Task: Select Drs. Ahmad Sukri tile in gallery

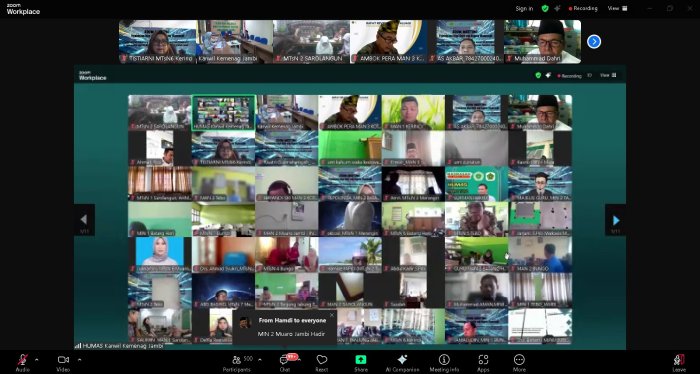Action: 223,254
